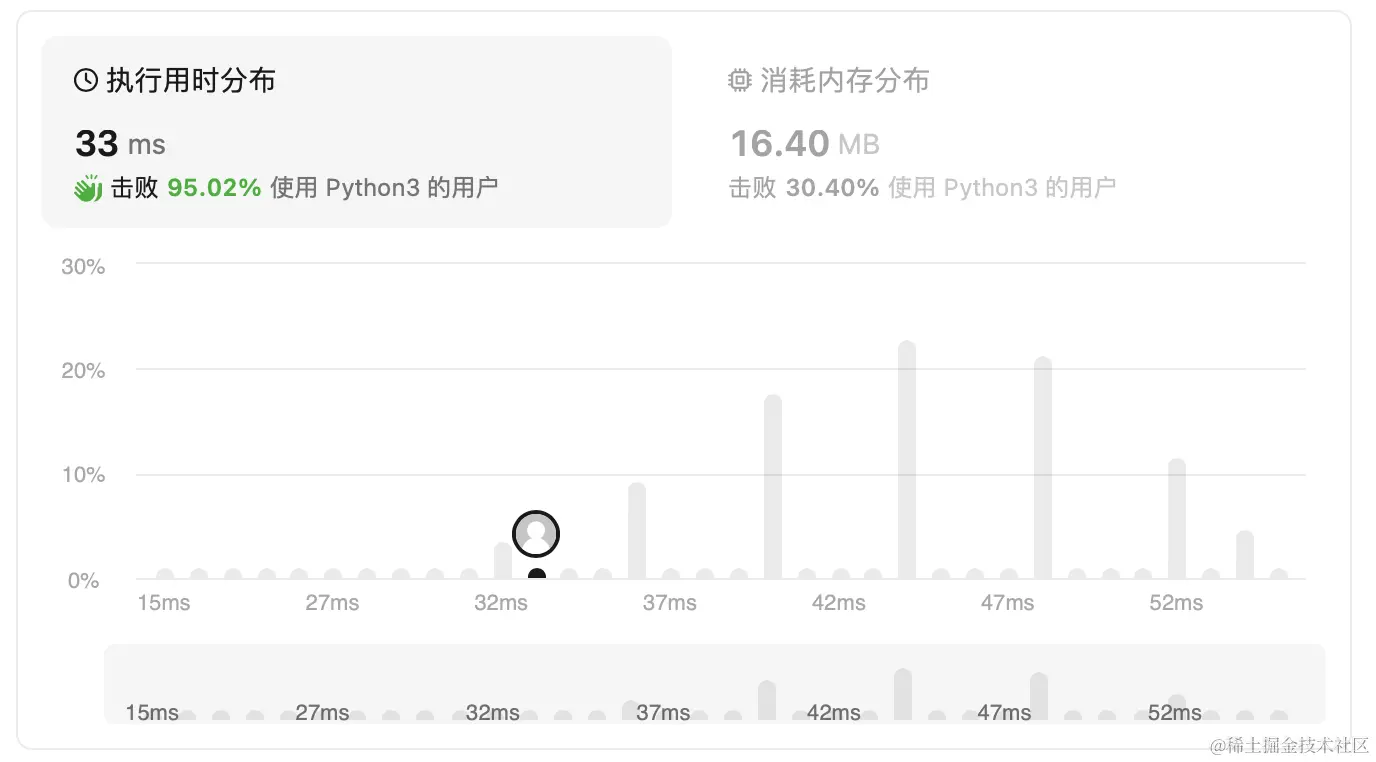The width and height of the screenshot is (1376, 762).
Task: Click the 42ms label on main chart axis
Action: click(x=838, y=603)
